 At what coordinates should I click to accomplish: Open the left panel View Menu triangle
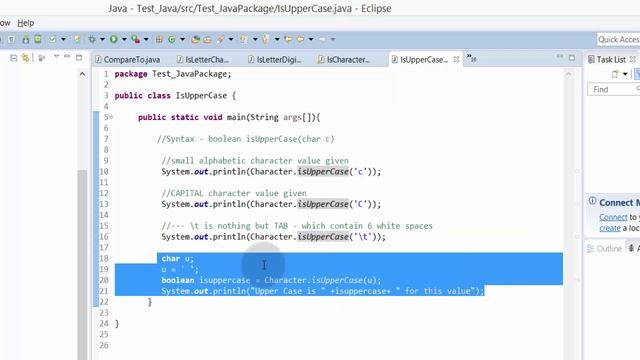tap(56, 57)
